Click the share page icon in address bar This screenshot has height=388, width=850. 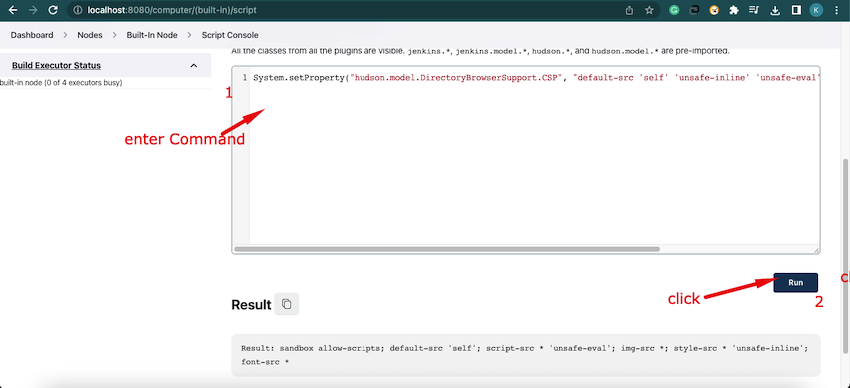(x=629, y=10)
